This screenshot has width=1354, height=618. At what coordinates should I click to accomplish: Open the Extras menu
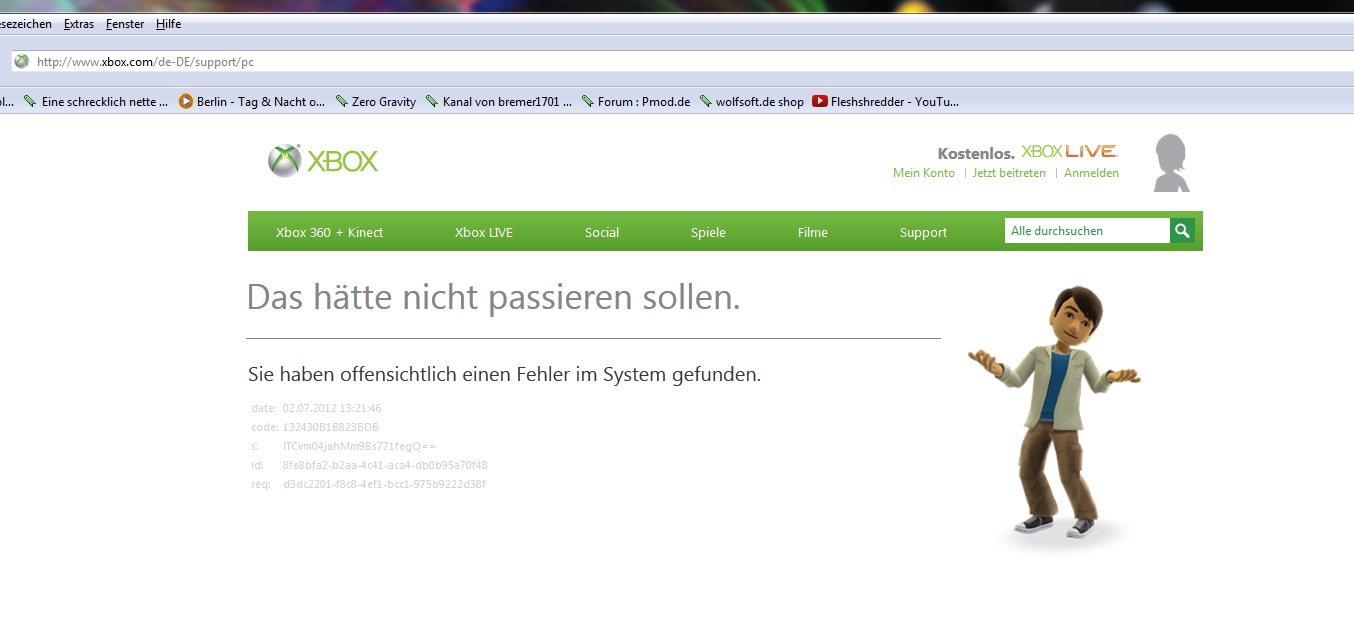click(x=78, y=24)
